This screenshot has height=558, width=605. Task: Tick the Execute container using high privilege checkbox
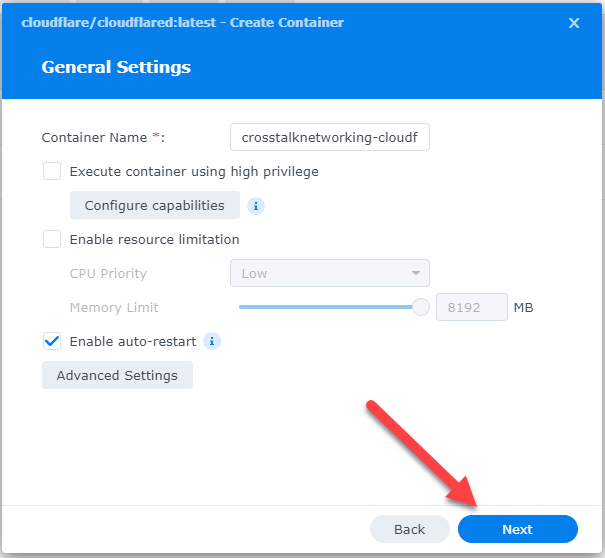(x=52, y=171)
